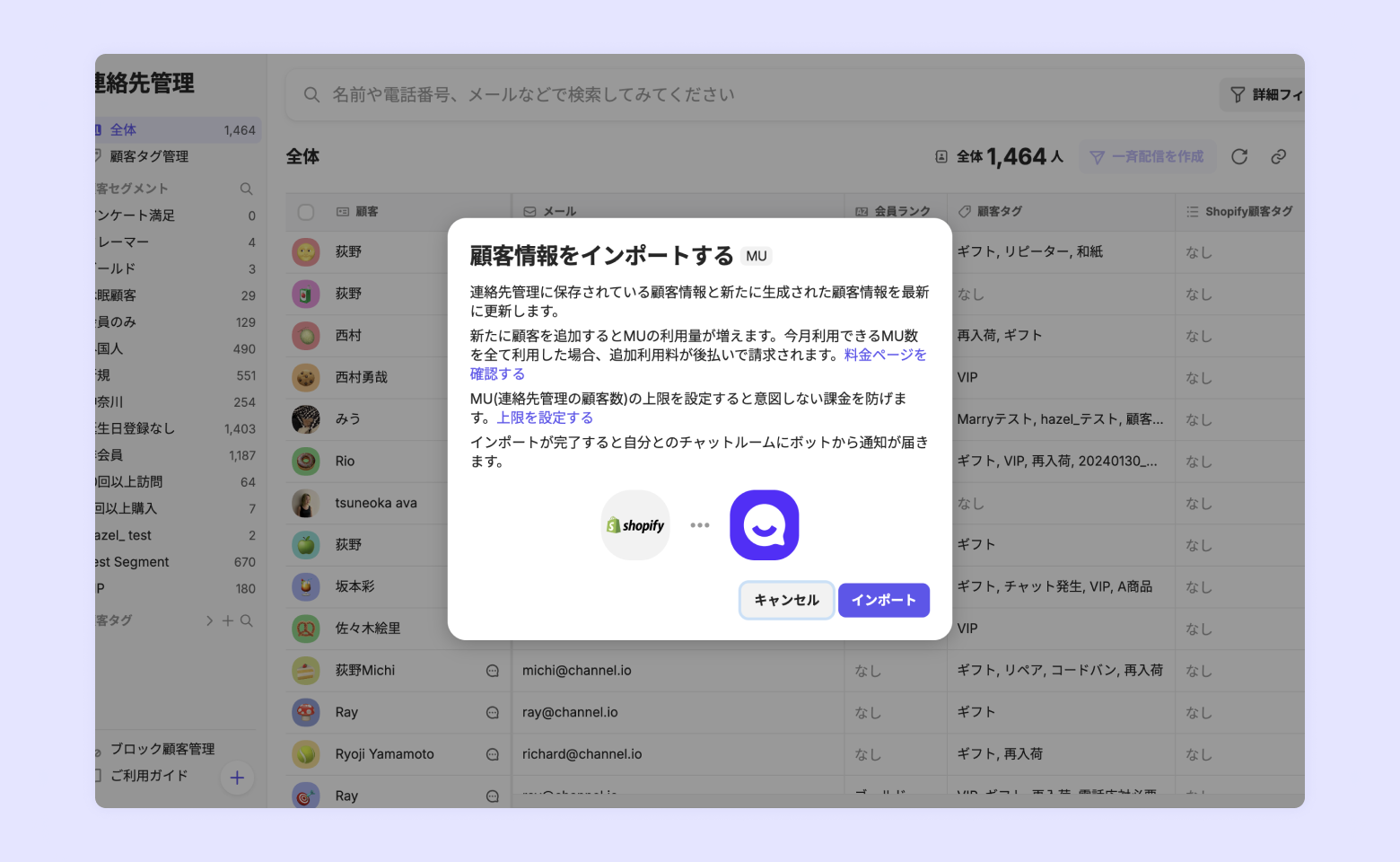
Task: Click avatar of Rio
Action: pos(306,462)
